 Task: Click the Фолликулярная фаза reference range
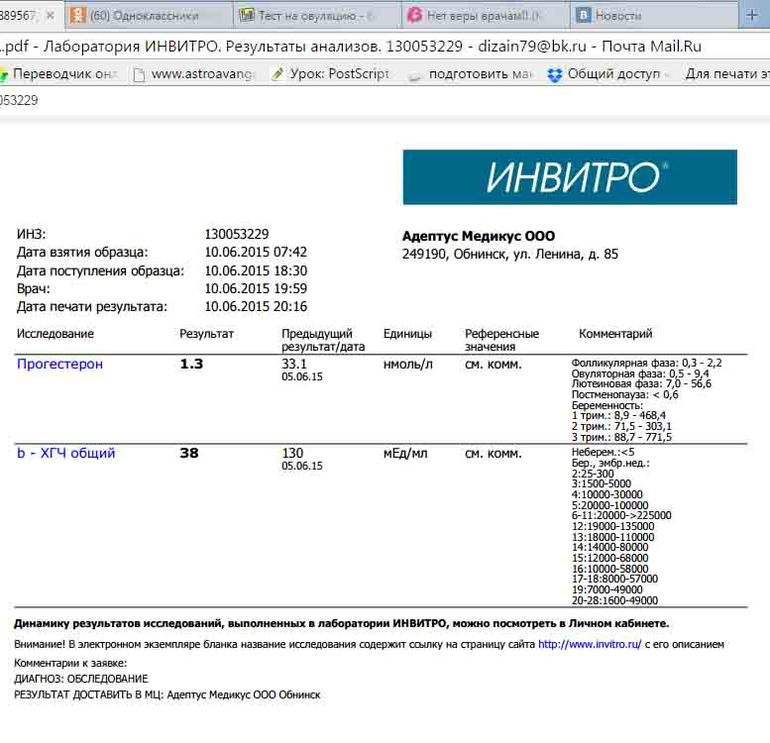(x=647, y=363)
